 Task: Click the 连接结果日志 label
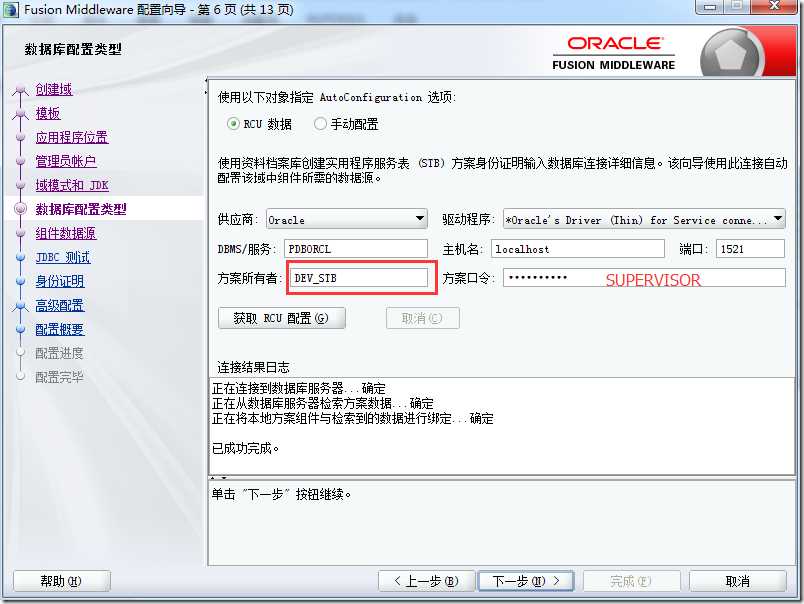coord(253,367)
